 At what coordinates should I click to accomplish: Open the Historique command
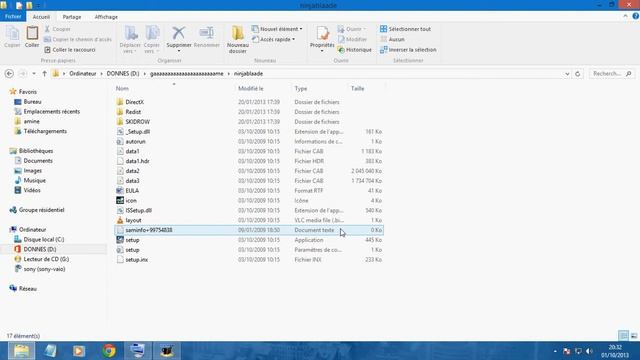pyautogui.click(x=355, y=50)
